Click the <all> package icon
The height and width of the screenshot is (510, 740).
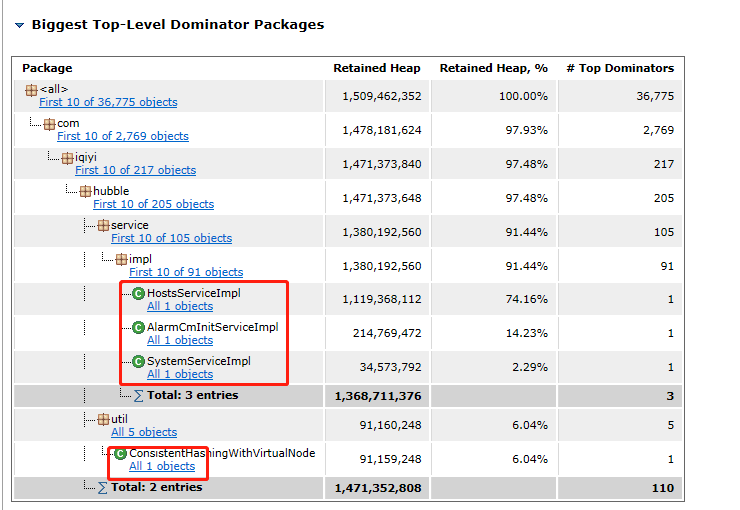(31, 90)
